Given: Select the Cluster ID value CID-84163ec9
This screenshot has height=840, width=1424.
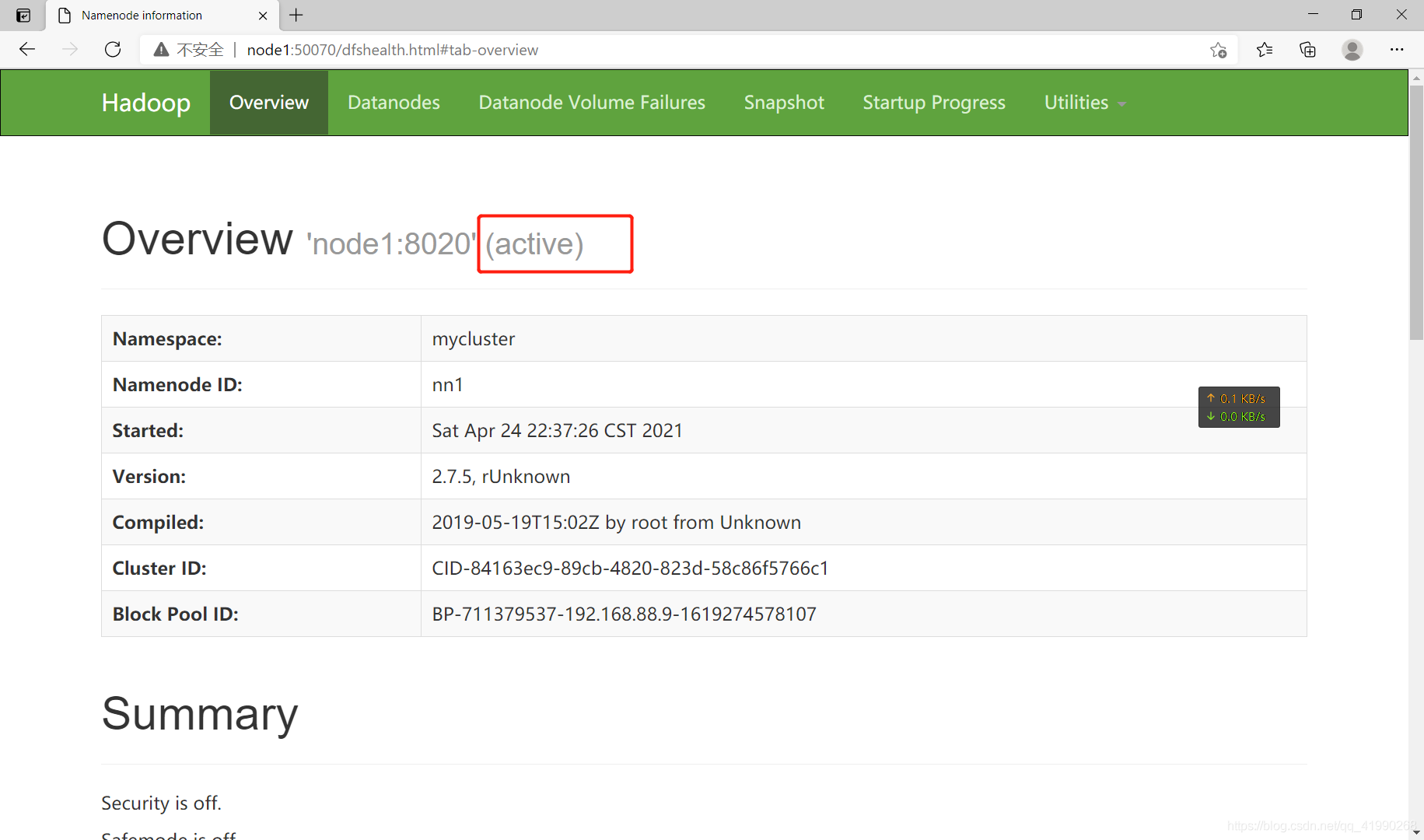Looking at the screenshot, I should (x=630, y=569).
